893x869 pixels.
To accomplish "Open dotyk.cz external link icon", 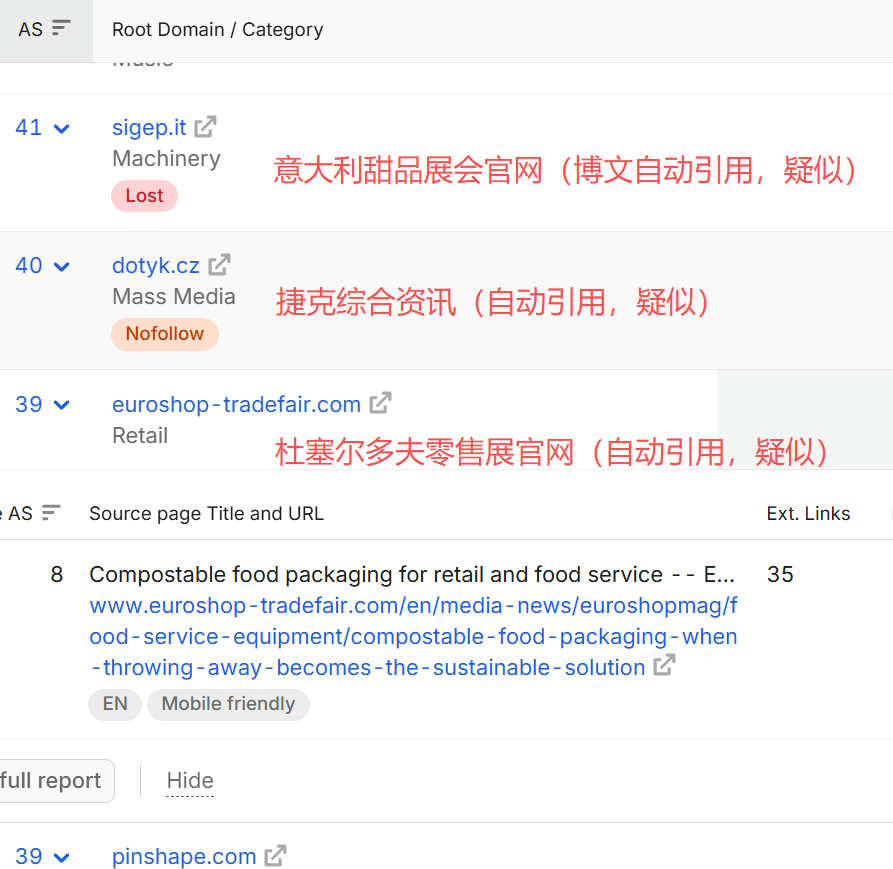I will pos(219,265).
